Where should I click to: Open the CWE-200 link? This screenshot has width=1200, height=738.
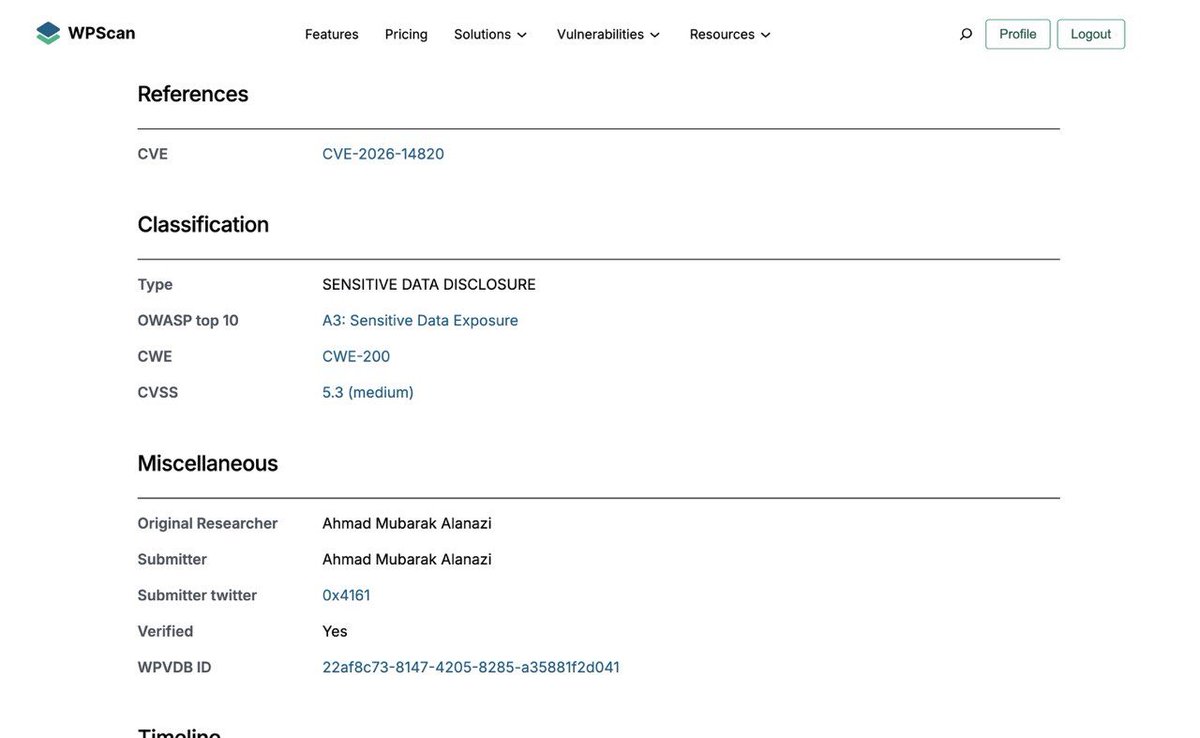tap(356, 357)
